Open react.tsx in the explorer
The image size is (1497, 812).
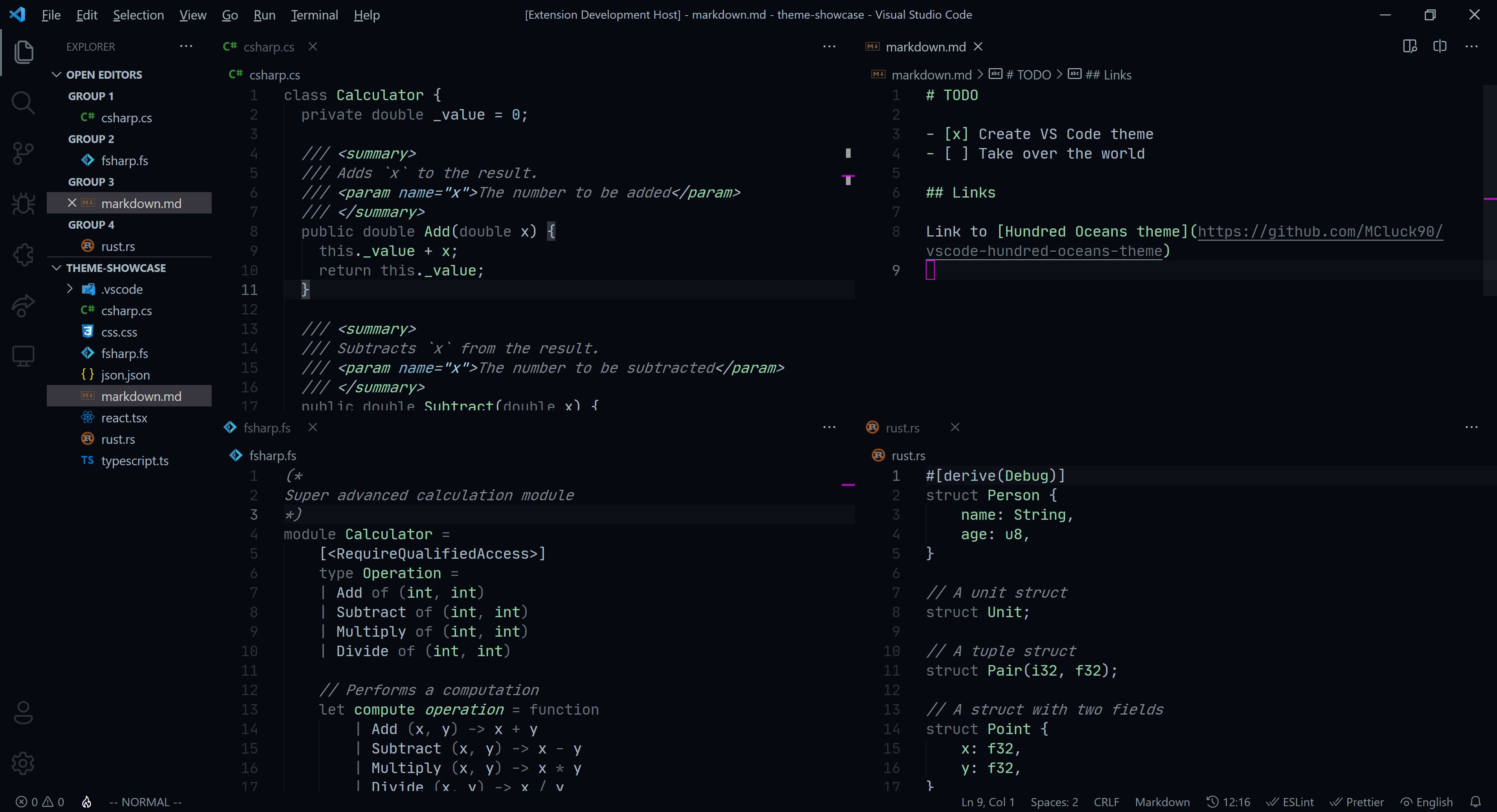pyautogui.click(x=124, y=418)
